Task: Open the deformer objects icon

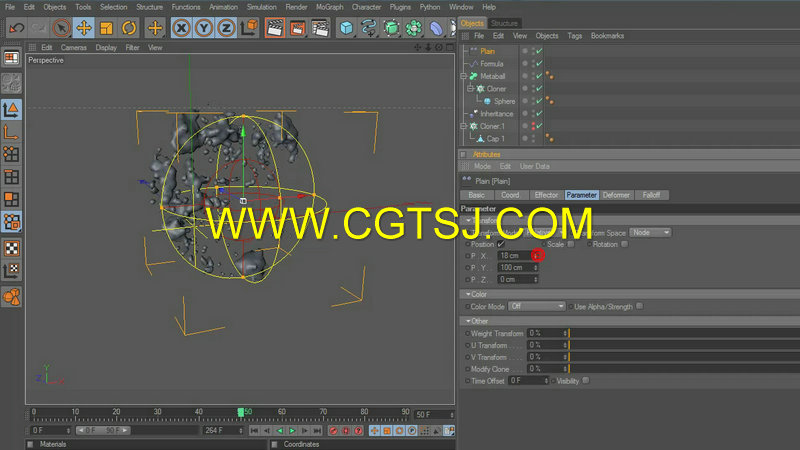Action: click(436, 28)
